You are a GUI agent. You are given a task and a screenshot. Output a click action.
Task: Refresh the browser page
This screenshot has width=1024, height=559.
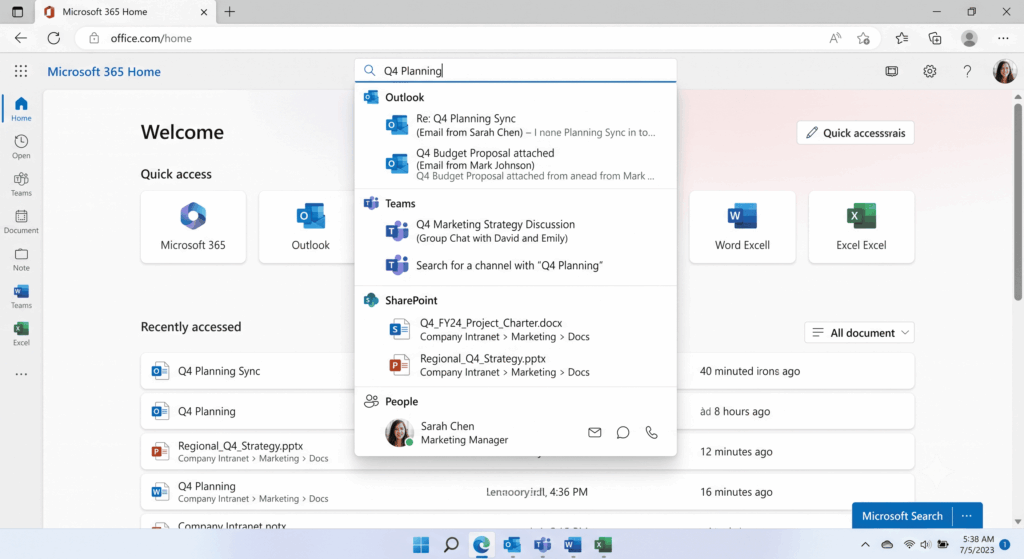click(54, 38)
